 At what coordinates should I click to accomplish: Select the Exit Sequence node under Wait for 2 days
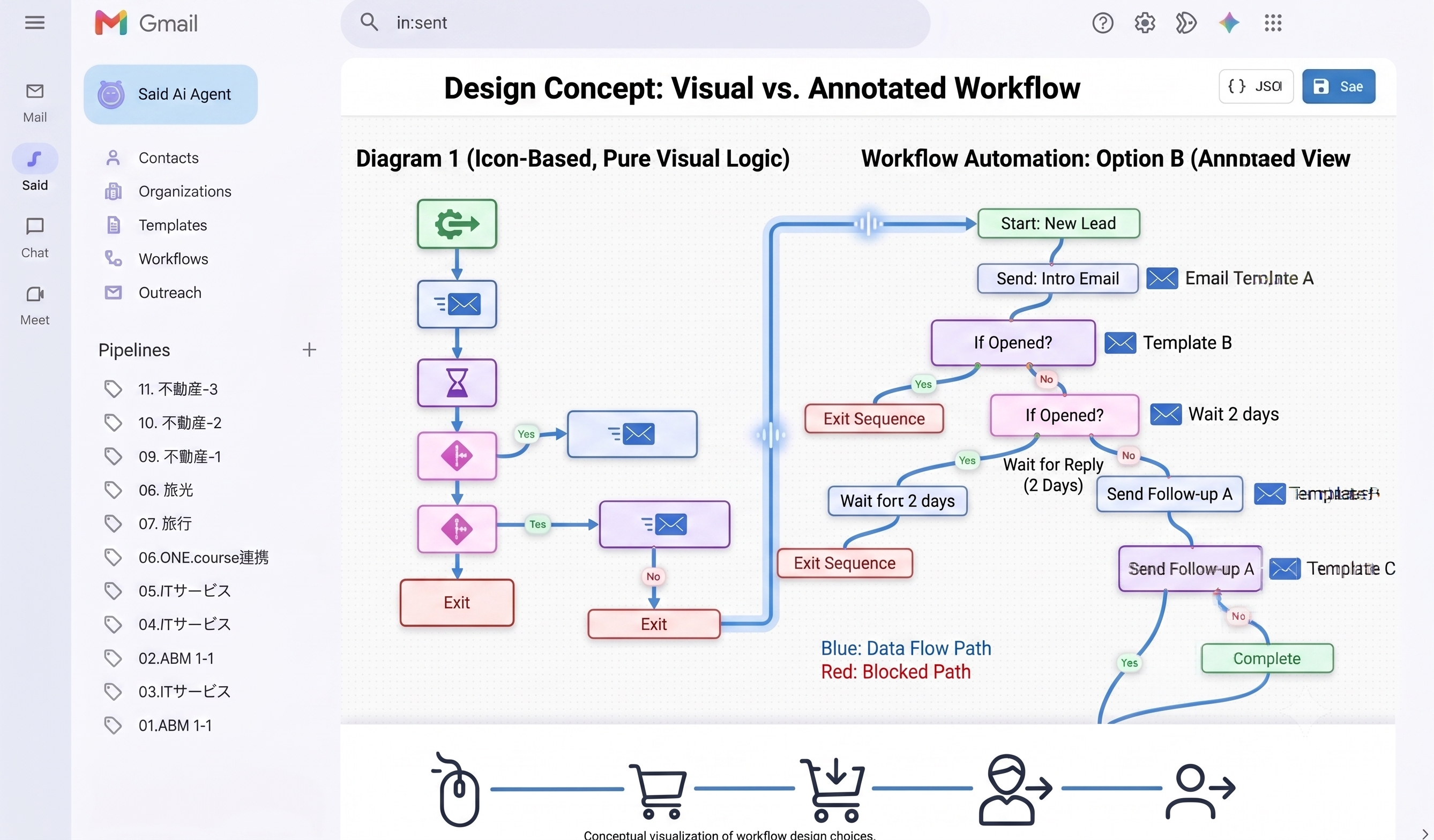(845, 563)
